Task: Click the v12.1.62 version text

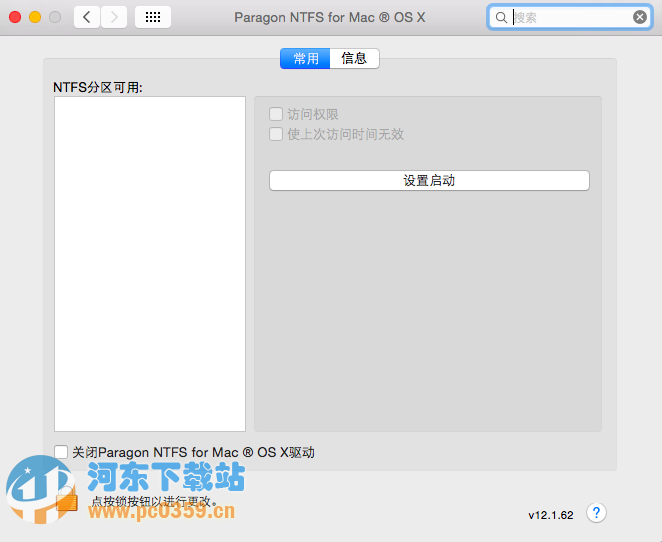Action: point(551,515)
